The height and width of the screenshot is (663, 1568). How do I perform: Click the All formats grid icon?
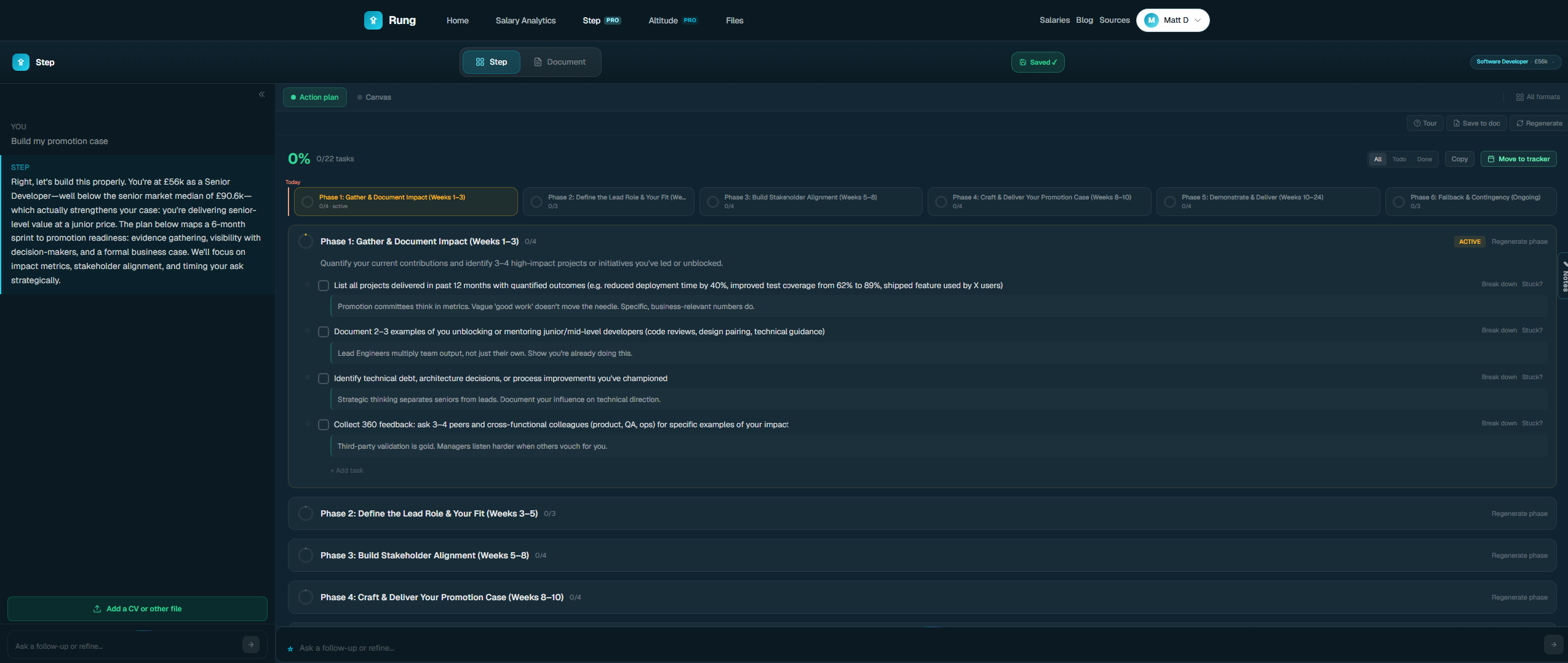(1520, 97)
